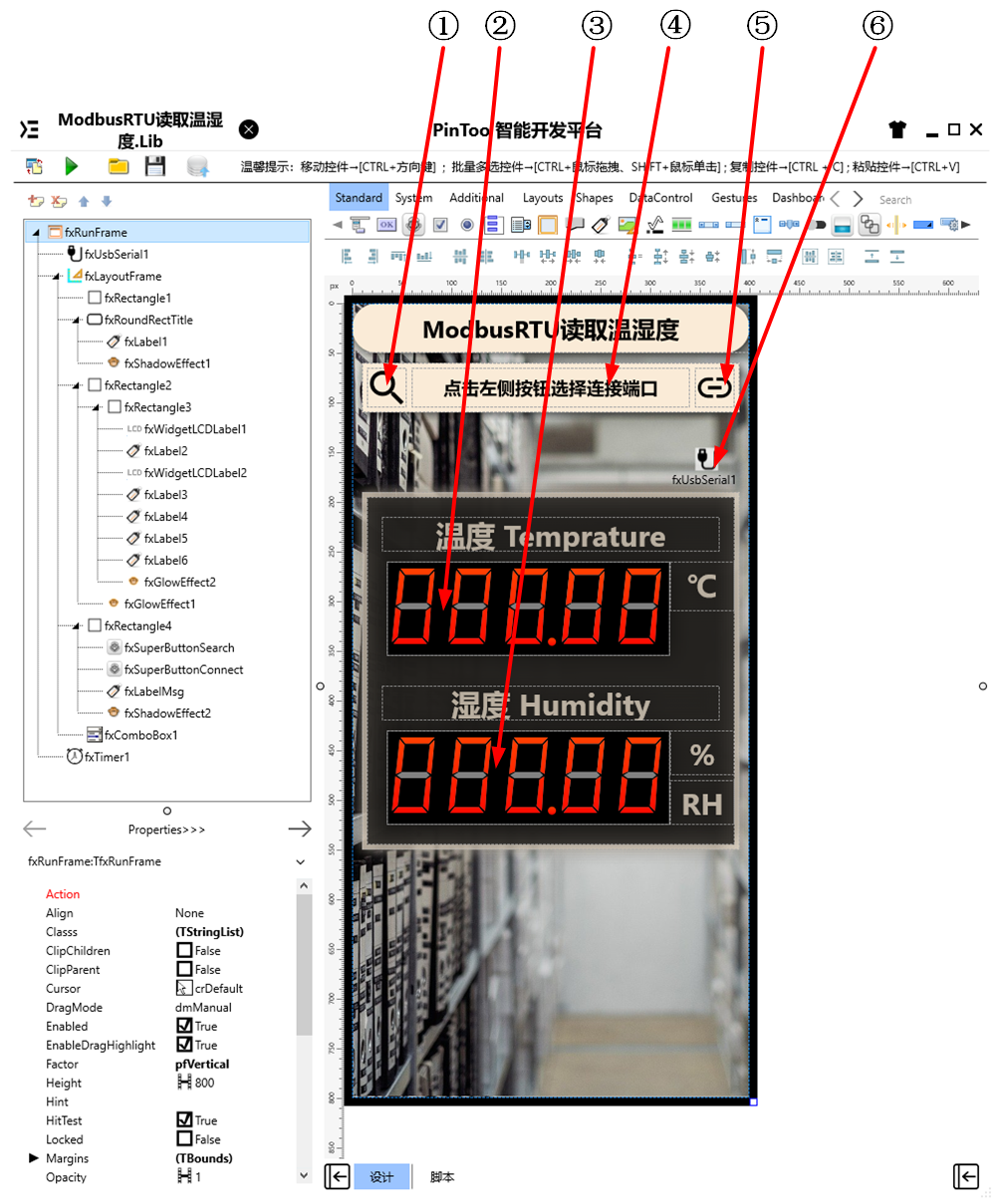The height and width of the screenshot is (1204, 999).
Task: Pick the image component in palette
Action: [x=627, y=225]
